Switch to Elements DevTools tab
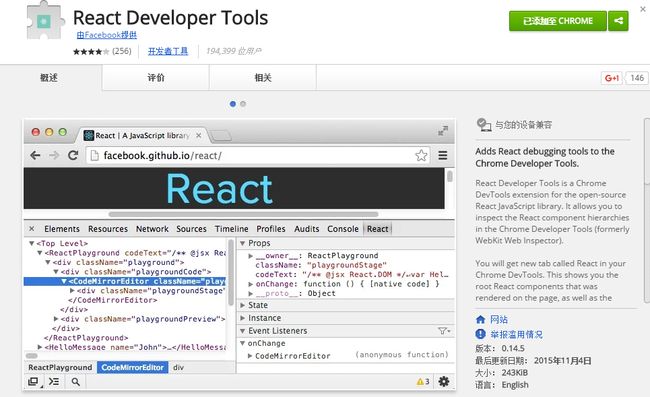This screenshot has height=397, width=650. click(62, 229)
